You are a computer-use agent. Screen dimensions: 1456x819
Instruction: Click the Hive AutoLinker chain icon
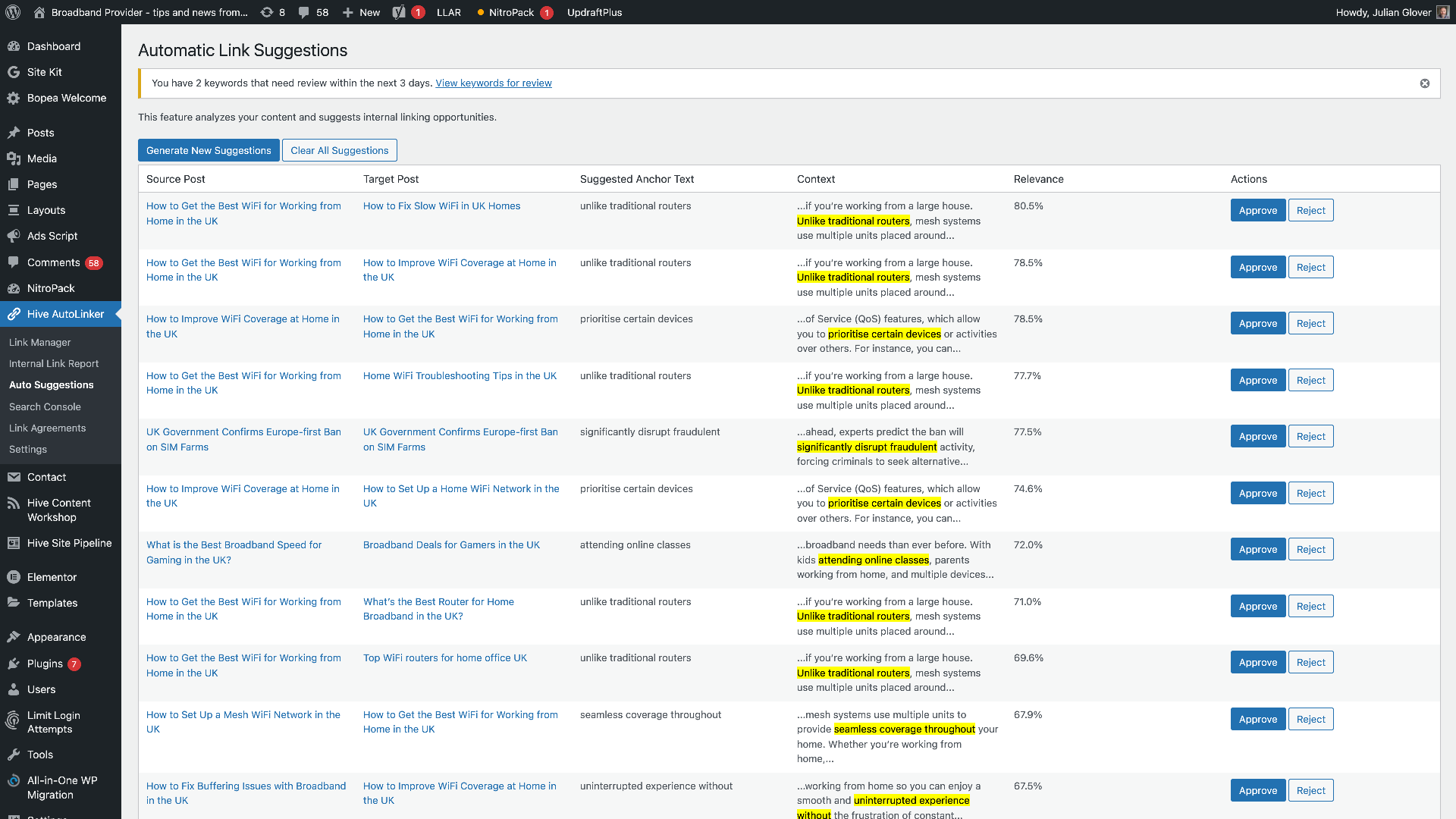click(x=13, y=314)
